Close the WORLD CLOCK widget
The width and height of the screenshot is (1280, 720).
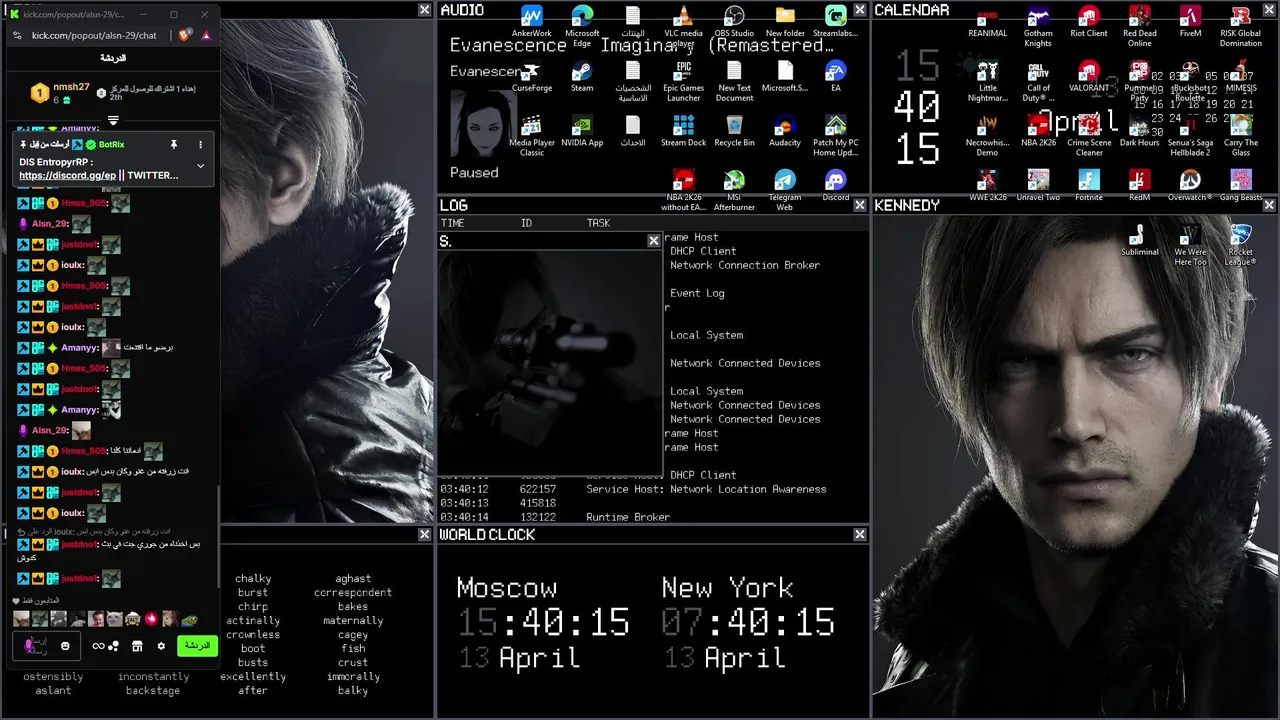coord(860,535)
